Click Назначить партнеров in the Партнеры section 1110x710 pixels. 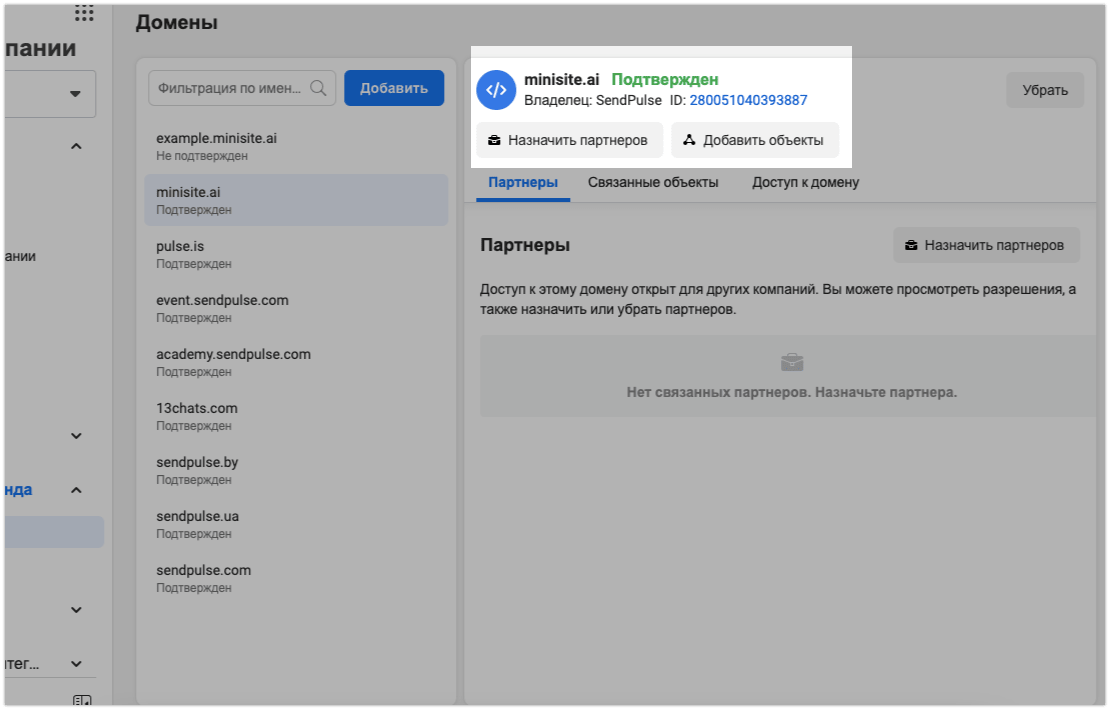coord(986,245)
